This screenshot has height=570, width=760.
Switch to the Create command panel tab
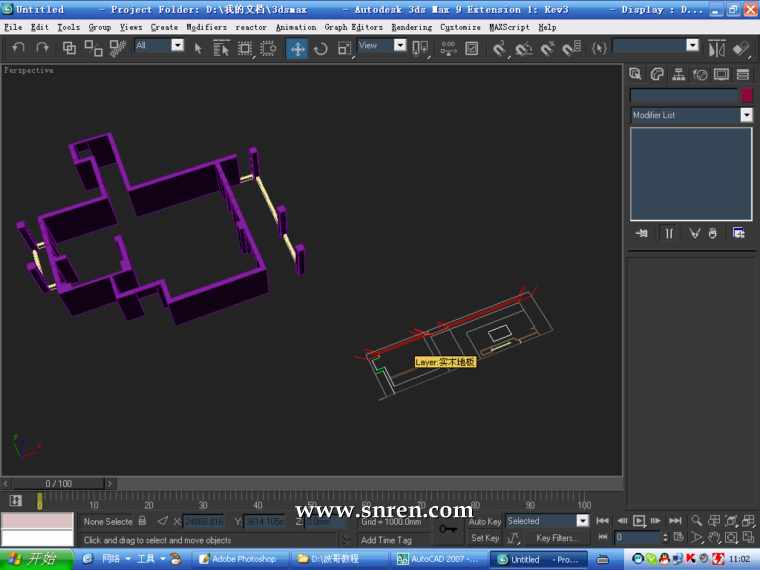click(635, 74)
